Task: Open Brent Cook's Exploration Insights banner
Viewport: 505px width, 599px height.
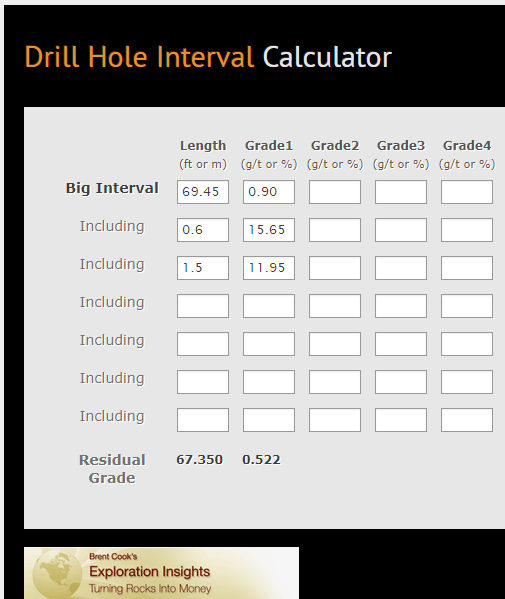Action: 161,573
